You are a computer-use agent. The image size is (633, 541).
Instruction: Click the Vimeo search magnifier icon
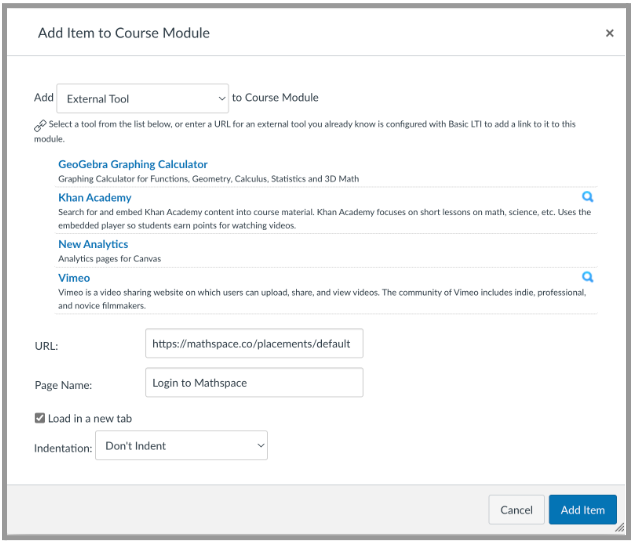(x=587, y=277)
